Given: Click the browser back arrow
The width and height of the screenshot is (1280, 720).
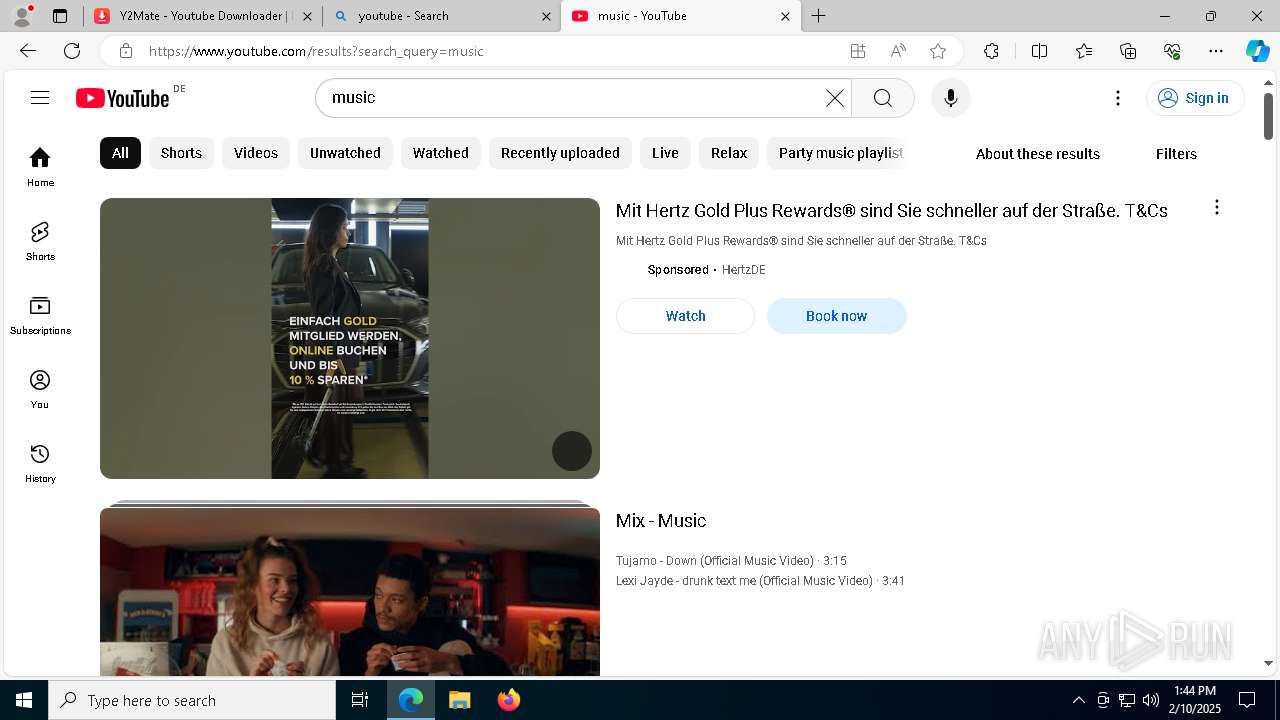Looking at the screenshot, I should pyautogui.click(x=28, y=51).
